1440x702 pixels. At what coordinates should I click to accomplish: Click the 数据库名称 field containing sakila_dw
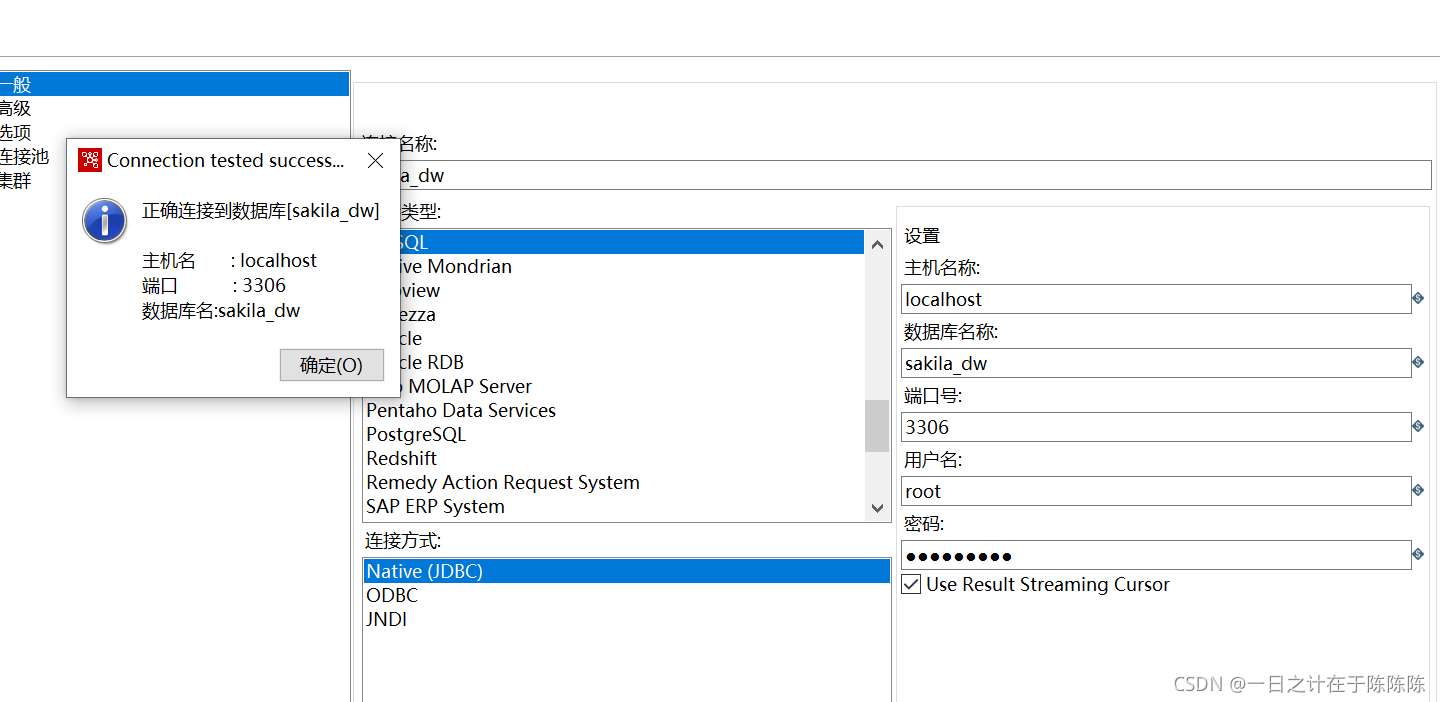[1156, 363]
